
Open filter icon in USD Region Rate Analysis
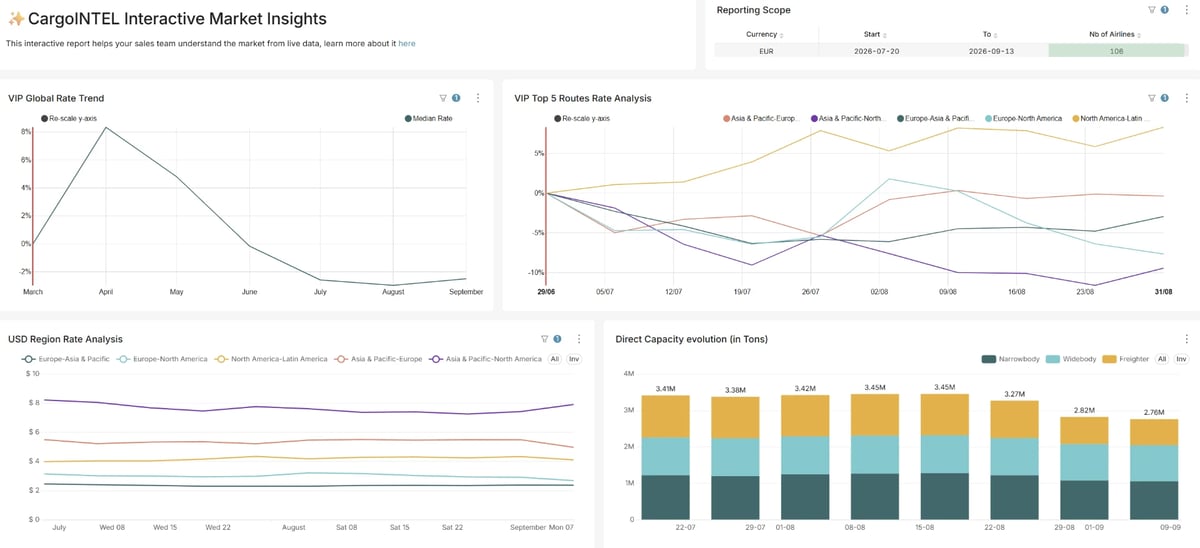tap(544, 339)
